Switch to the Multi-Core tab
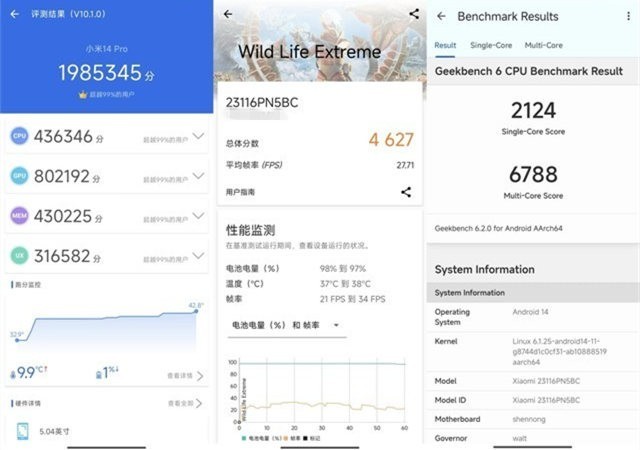This screenshot has height=450, width=640. tap(544, 45)
